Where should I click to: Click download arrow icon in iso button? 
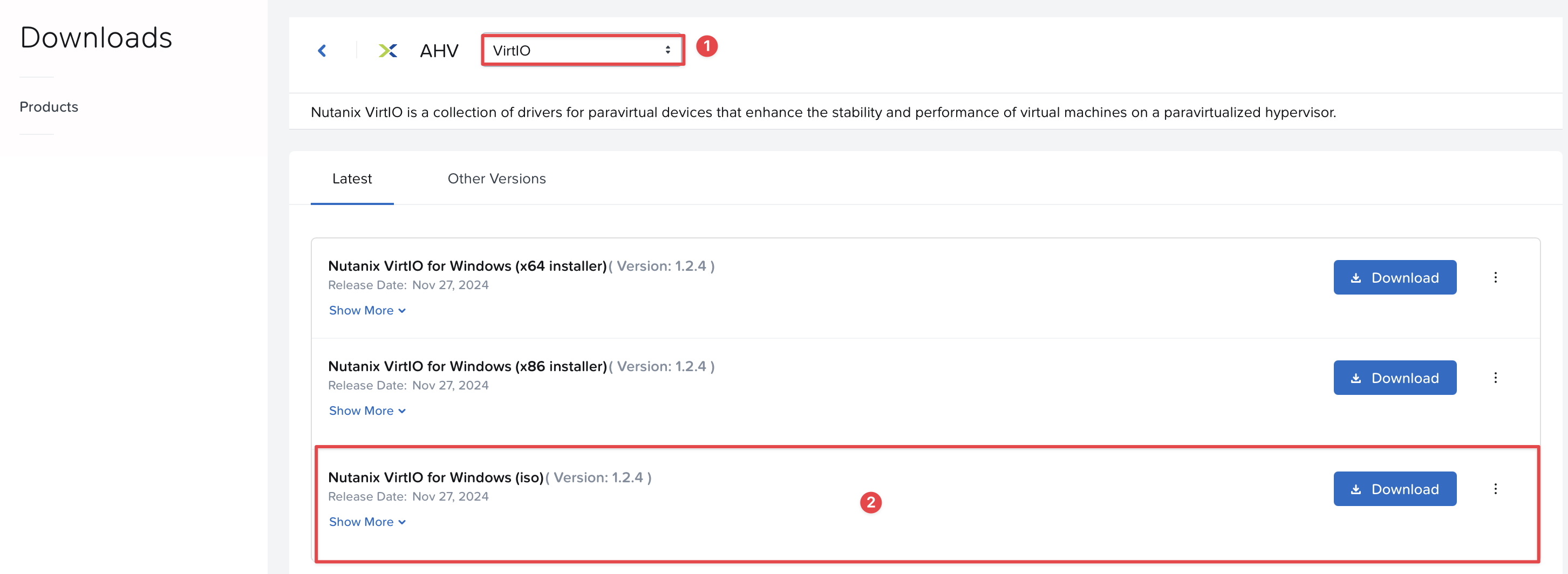(1355, 489)
